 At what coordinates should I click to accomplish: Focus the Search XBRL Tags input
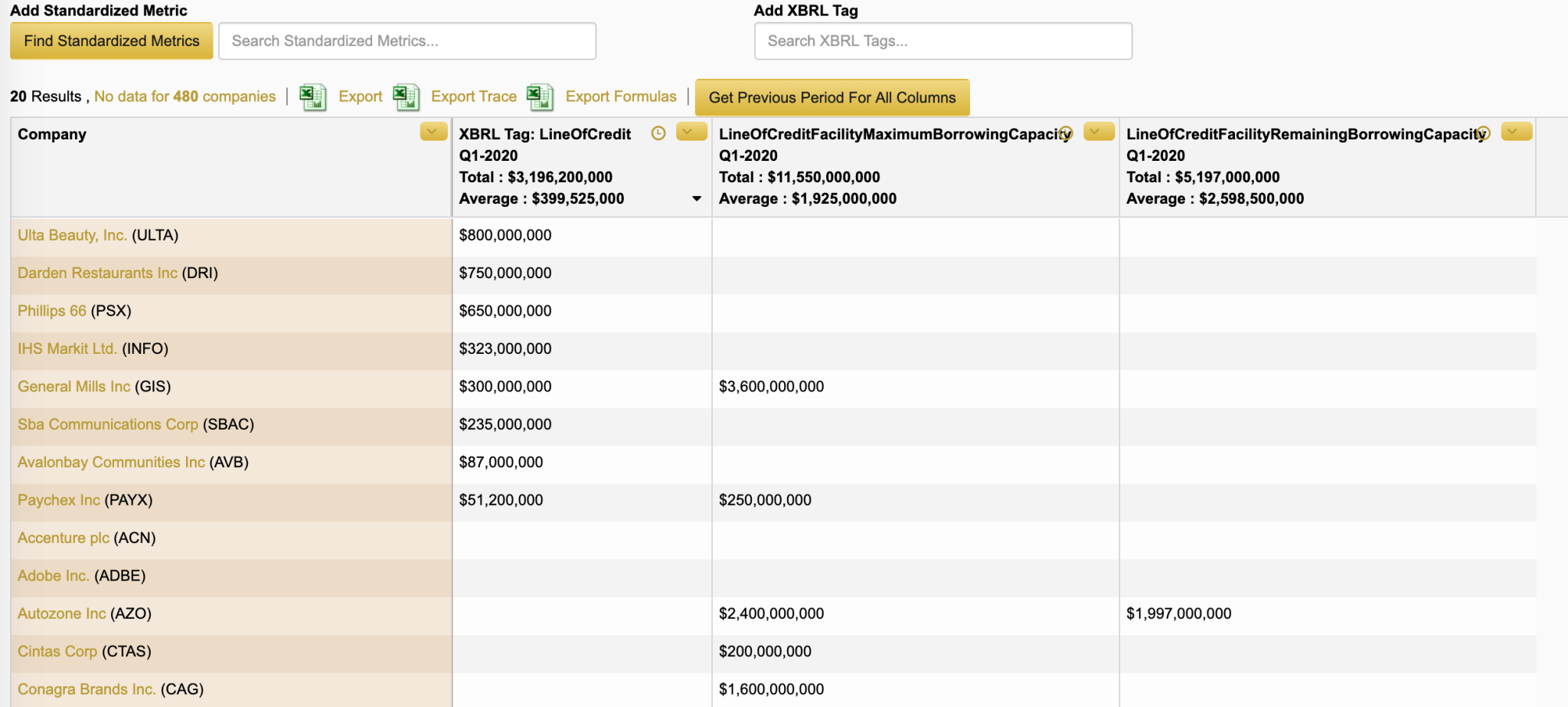pyautogui.click(x=942, y=41)
